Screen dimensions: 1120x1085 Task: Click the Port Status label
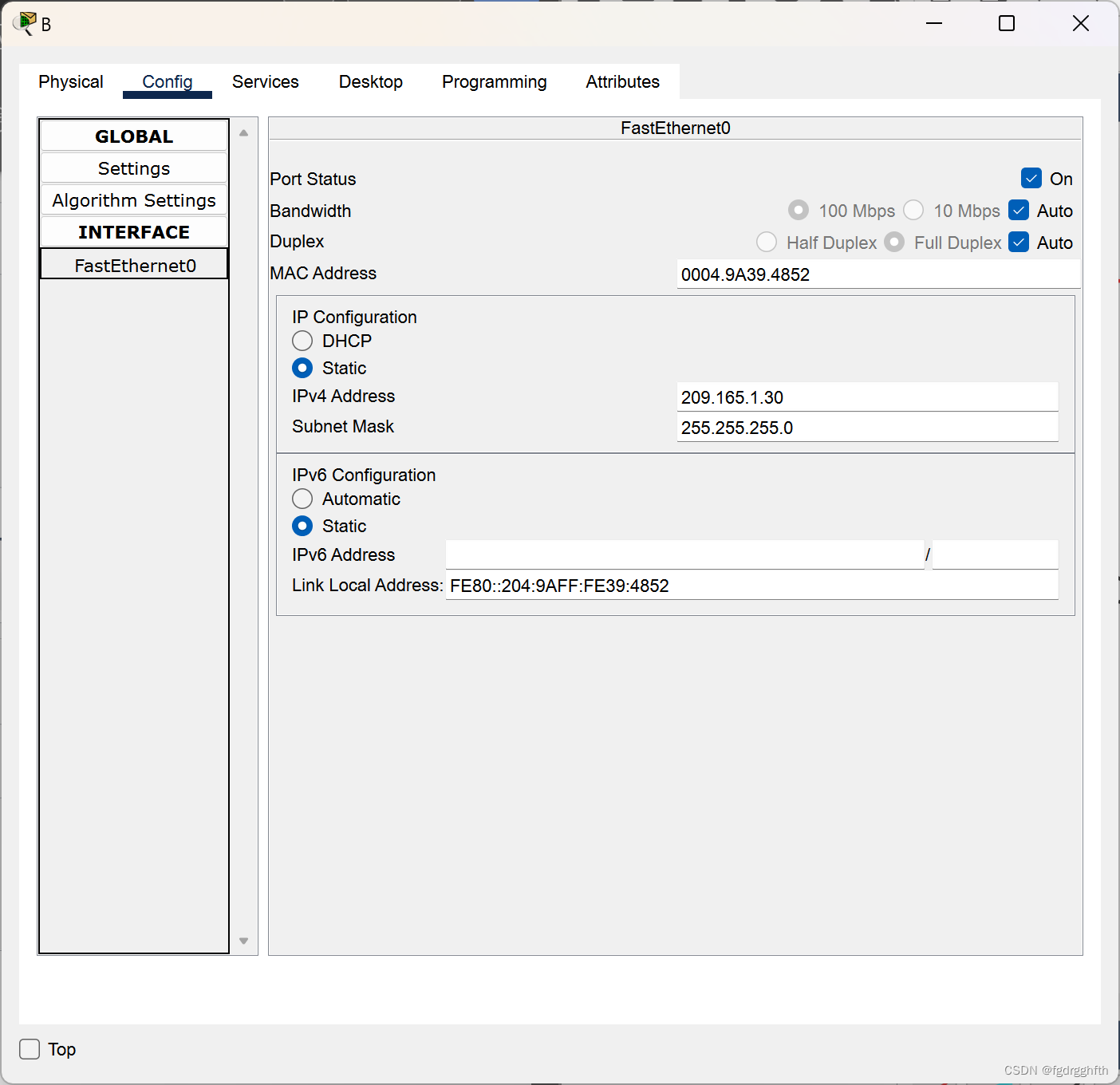(313, 179)
